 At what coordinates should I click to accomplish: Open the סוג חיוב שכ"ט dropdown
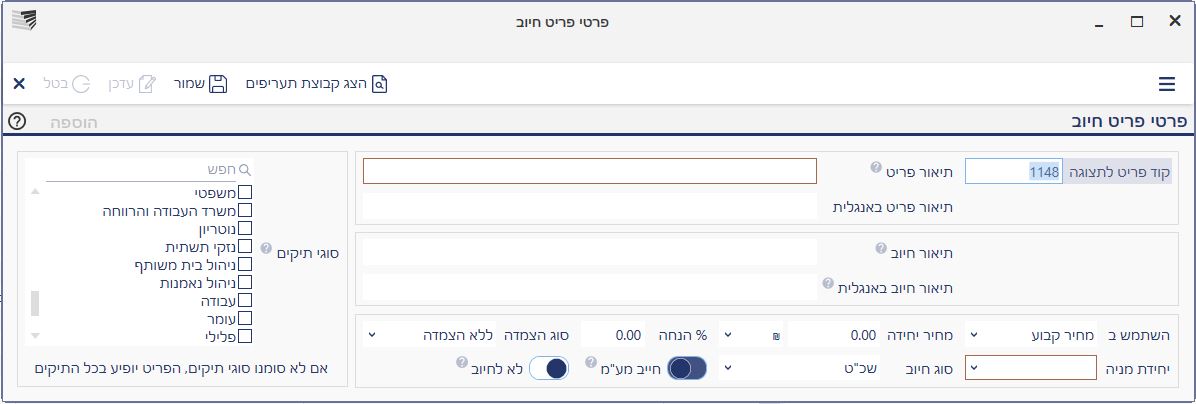pyautogui.click(x=789, y=368)
